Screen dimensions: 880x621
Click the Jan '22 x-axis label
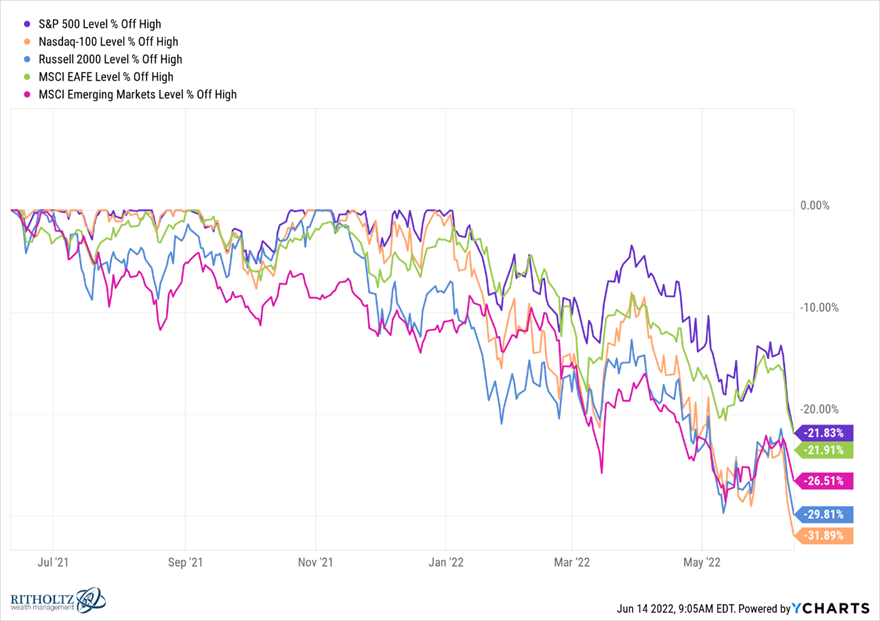tap(444, 562)
